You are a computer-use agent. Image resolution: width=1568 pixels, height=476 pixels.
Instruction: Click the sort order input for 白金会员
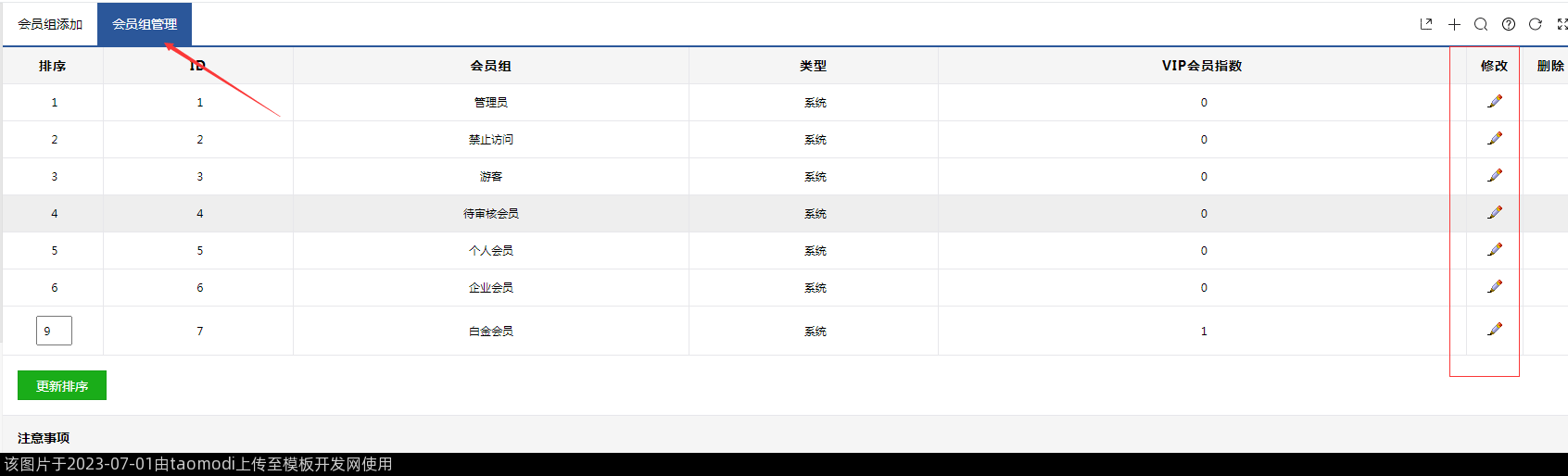click(x=54, y=331)
